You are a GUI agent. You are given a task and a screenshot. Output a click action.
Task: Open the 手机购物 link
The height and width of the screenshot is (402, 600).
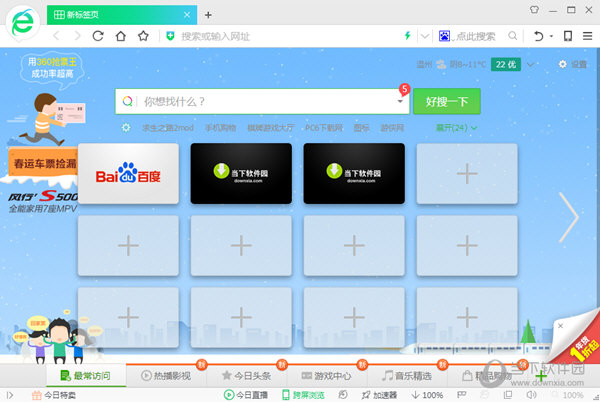(x=220, y=128)
